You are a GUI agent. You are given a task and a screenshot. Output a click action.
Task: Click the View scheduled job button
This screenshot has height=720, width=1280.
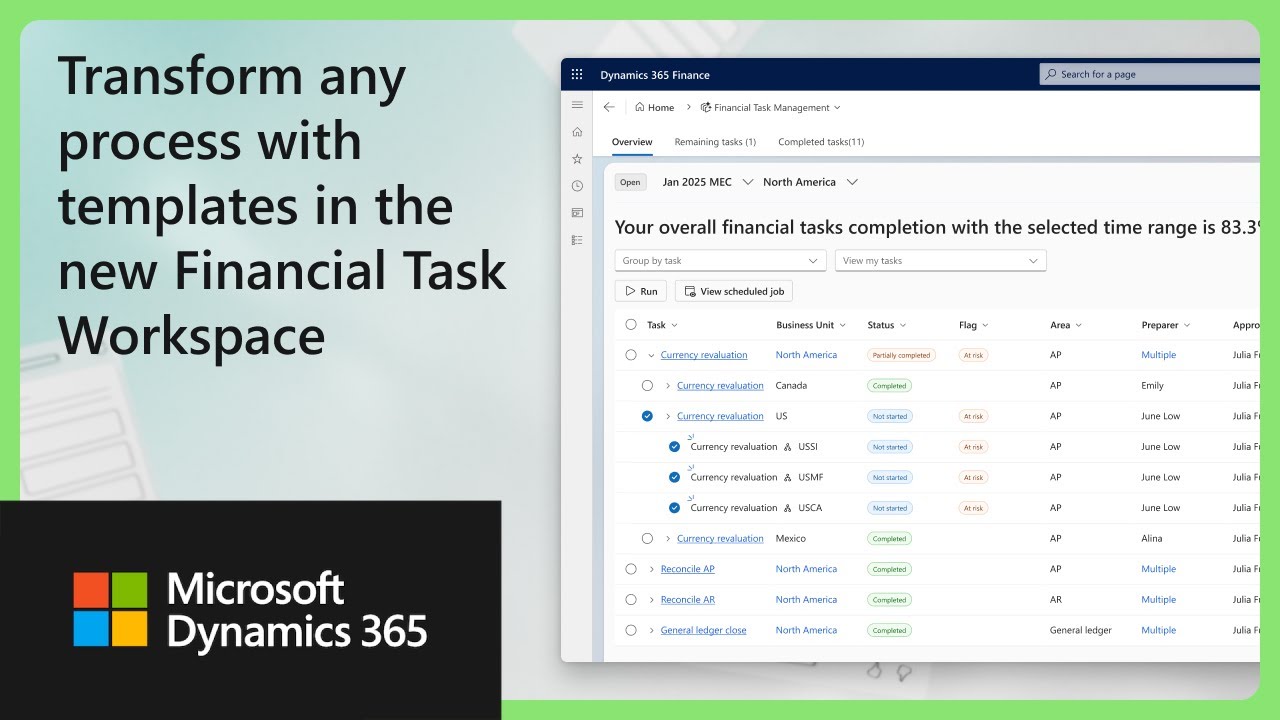(734, 291)
